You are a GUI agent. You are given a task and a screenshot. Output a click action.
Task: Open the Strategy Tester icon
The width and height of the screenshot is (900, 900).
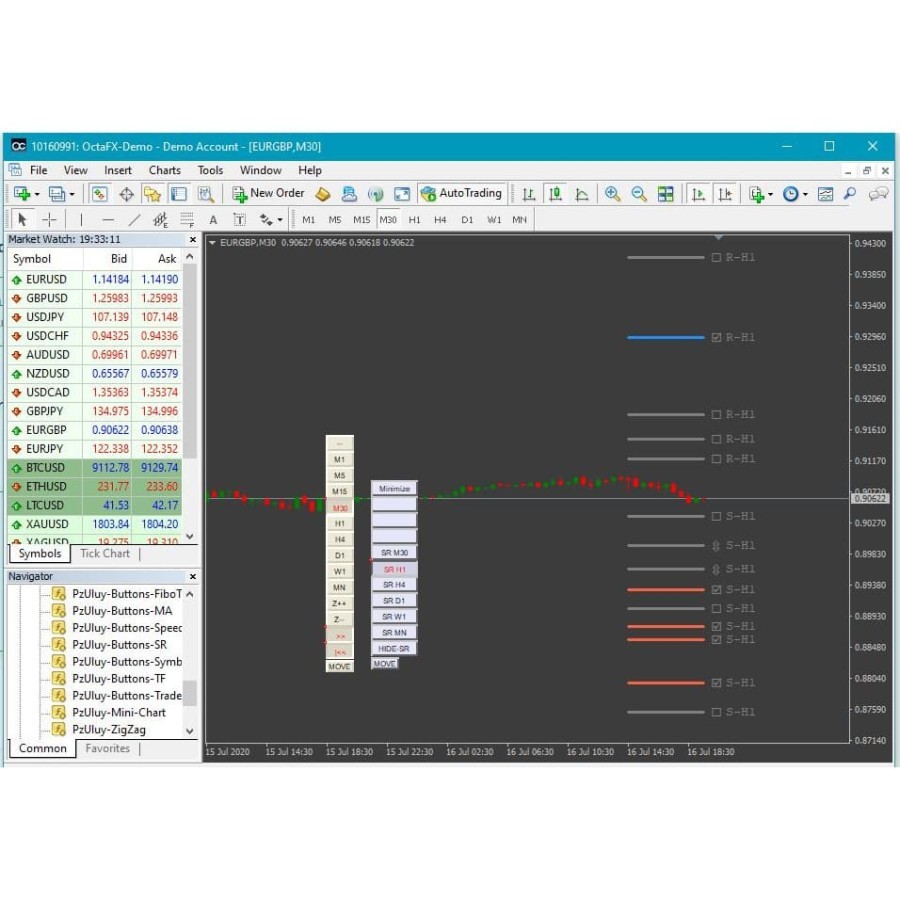(205, 194)
